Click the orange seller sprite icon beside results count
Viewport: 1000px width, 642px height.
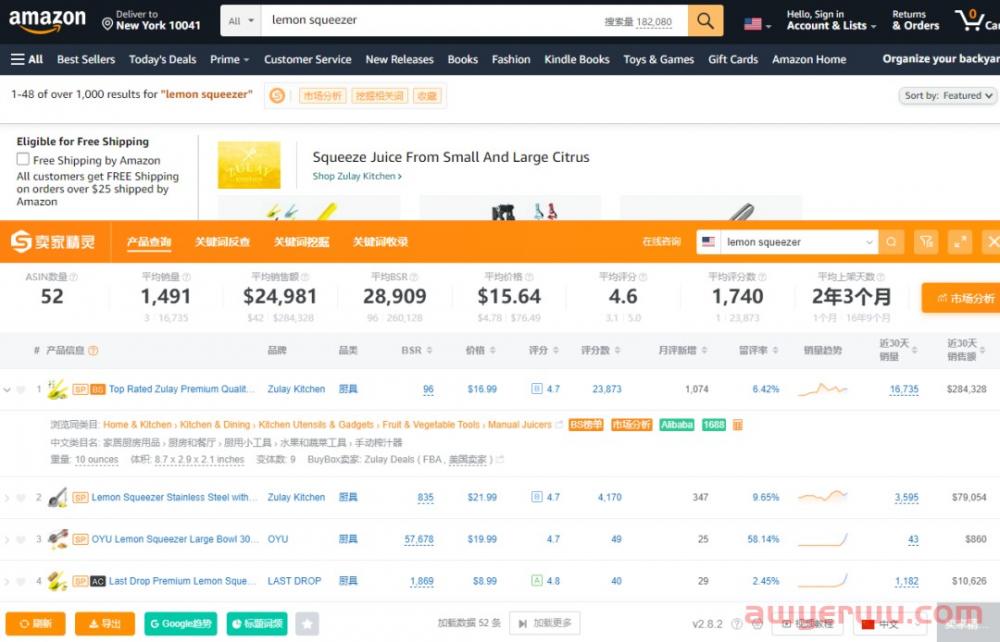277,96
